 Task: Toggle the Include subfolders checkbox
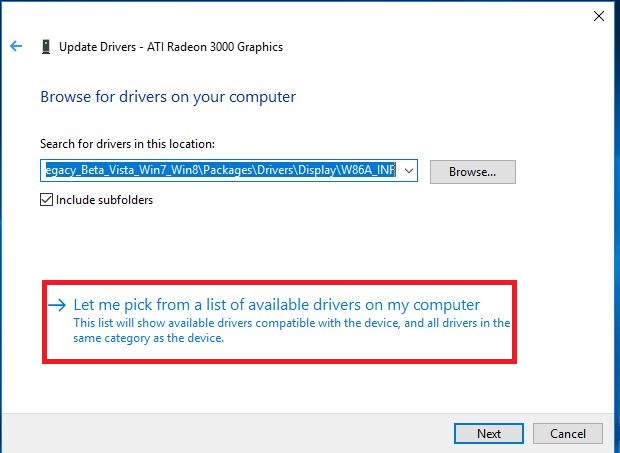tap(46, 199)
